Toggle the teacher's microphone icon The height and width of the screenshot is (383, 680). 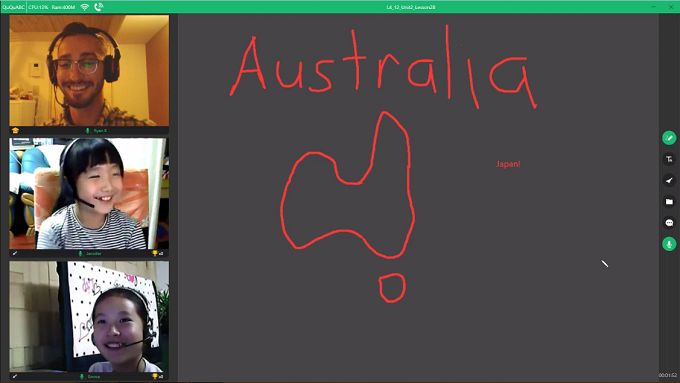point(88,131)
